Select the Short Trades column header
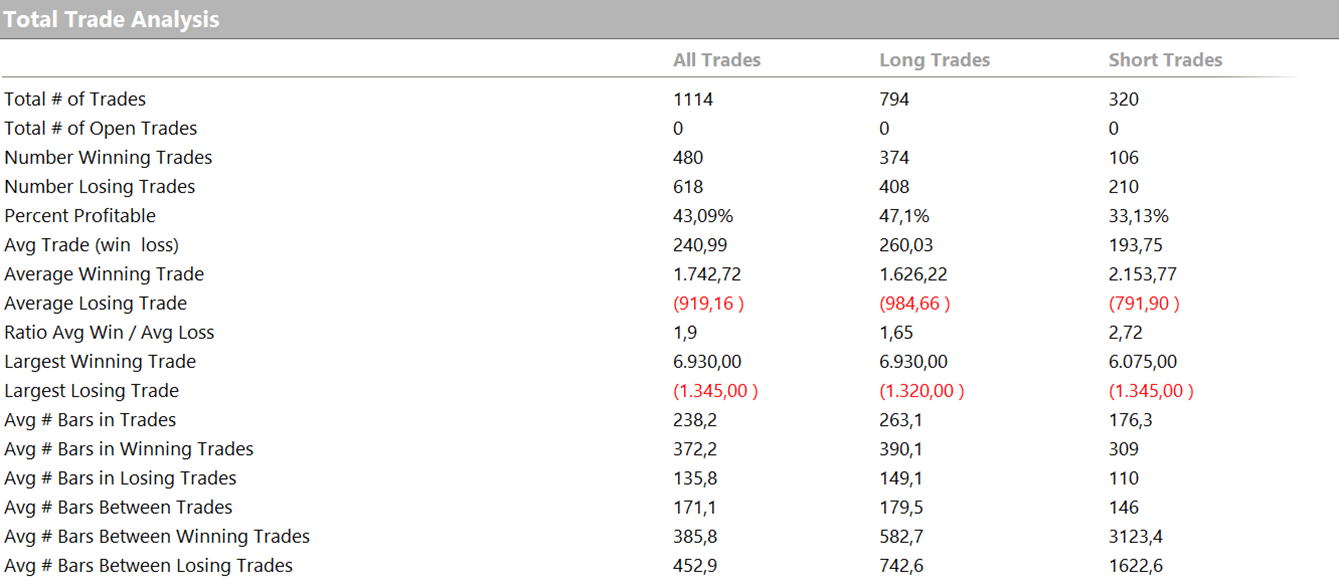 tap(1165, 60)
